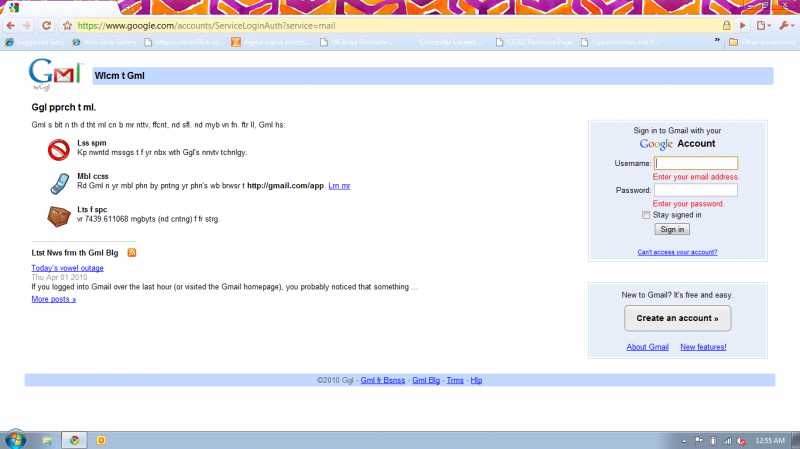
Task: Click the browser forward arrow
Action: [x=27, y=26]
